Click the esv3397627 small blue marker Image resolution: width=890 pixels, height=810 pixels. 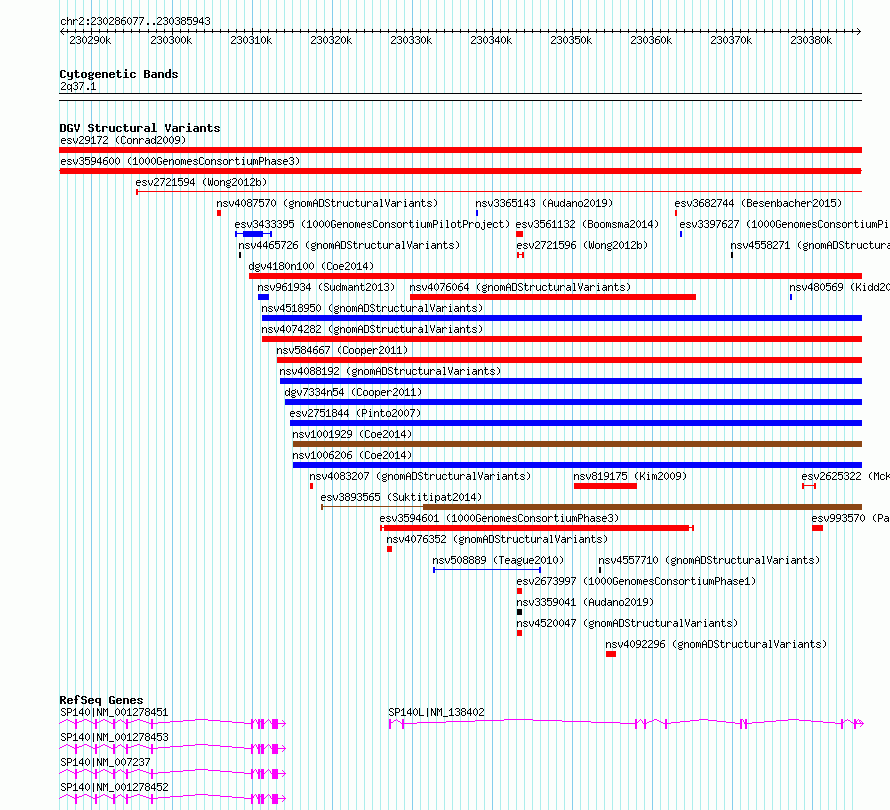click(x=681, y=234)
